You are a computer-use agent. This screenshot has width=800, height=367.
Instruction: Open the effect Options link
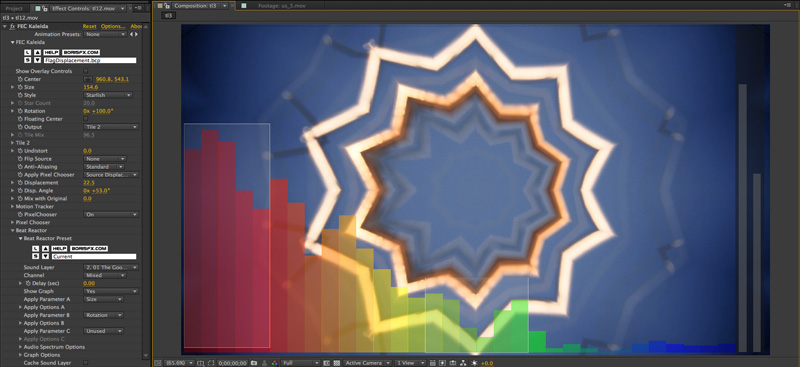pyautogui.click(x=113, y=27)
